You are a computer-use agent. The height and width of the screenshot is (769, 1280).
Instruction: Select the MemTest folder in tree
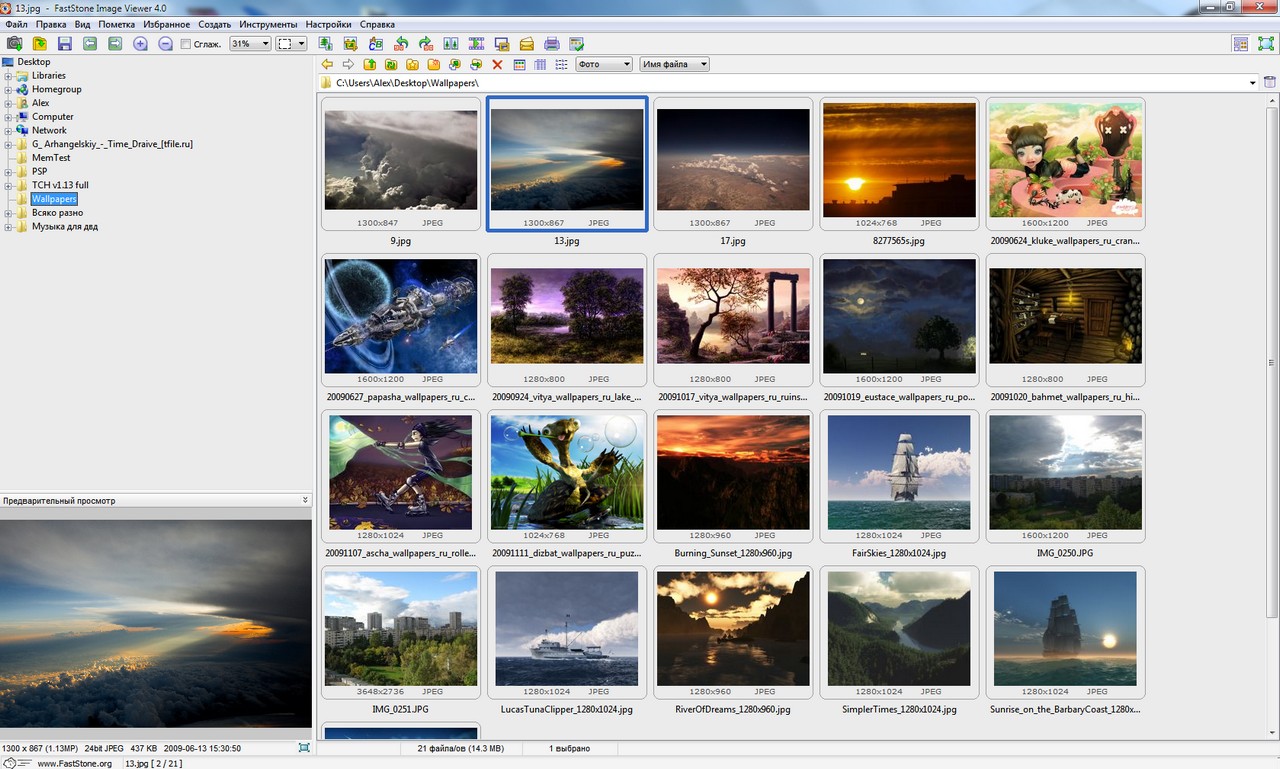pos(51,158)
